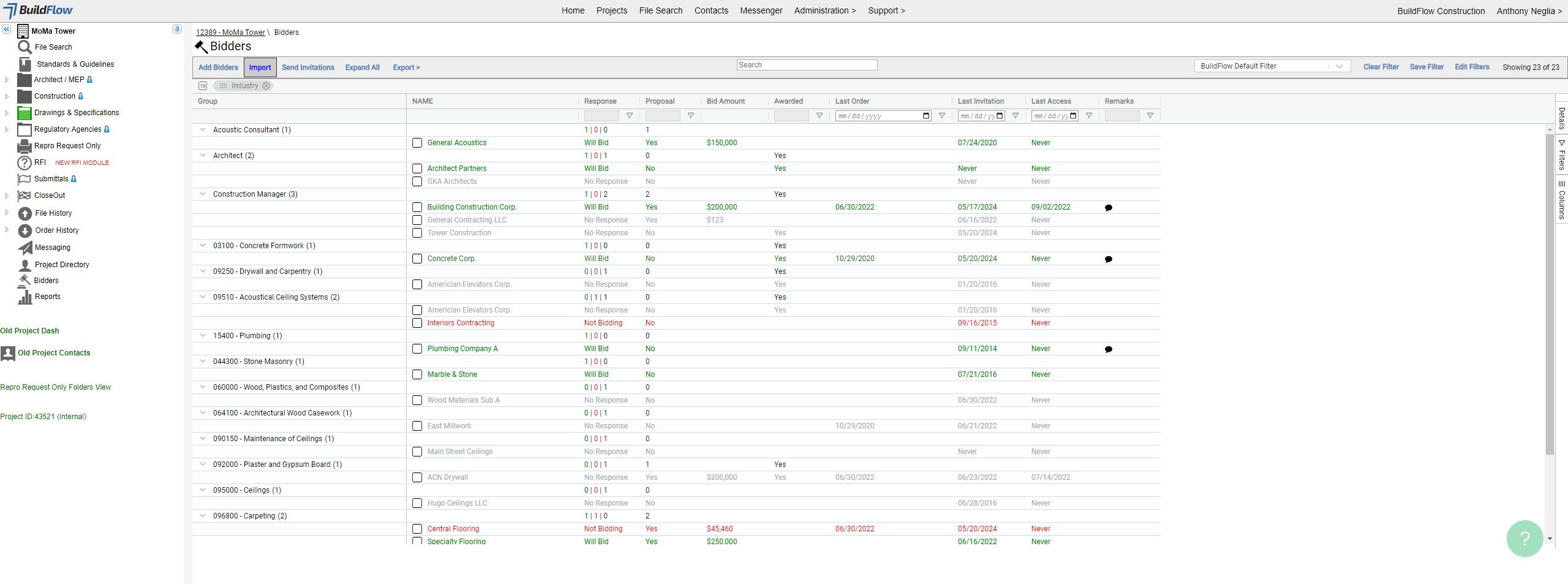Open the File Search magnifier icon in sidebar
The height and width of the screenshot is (584, 1568).
coord(24,47)
